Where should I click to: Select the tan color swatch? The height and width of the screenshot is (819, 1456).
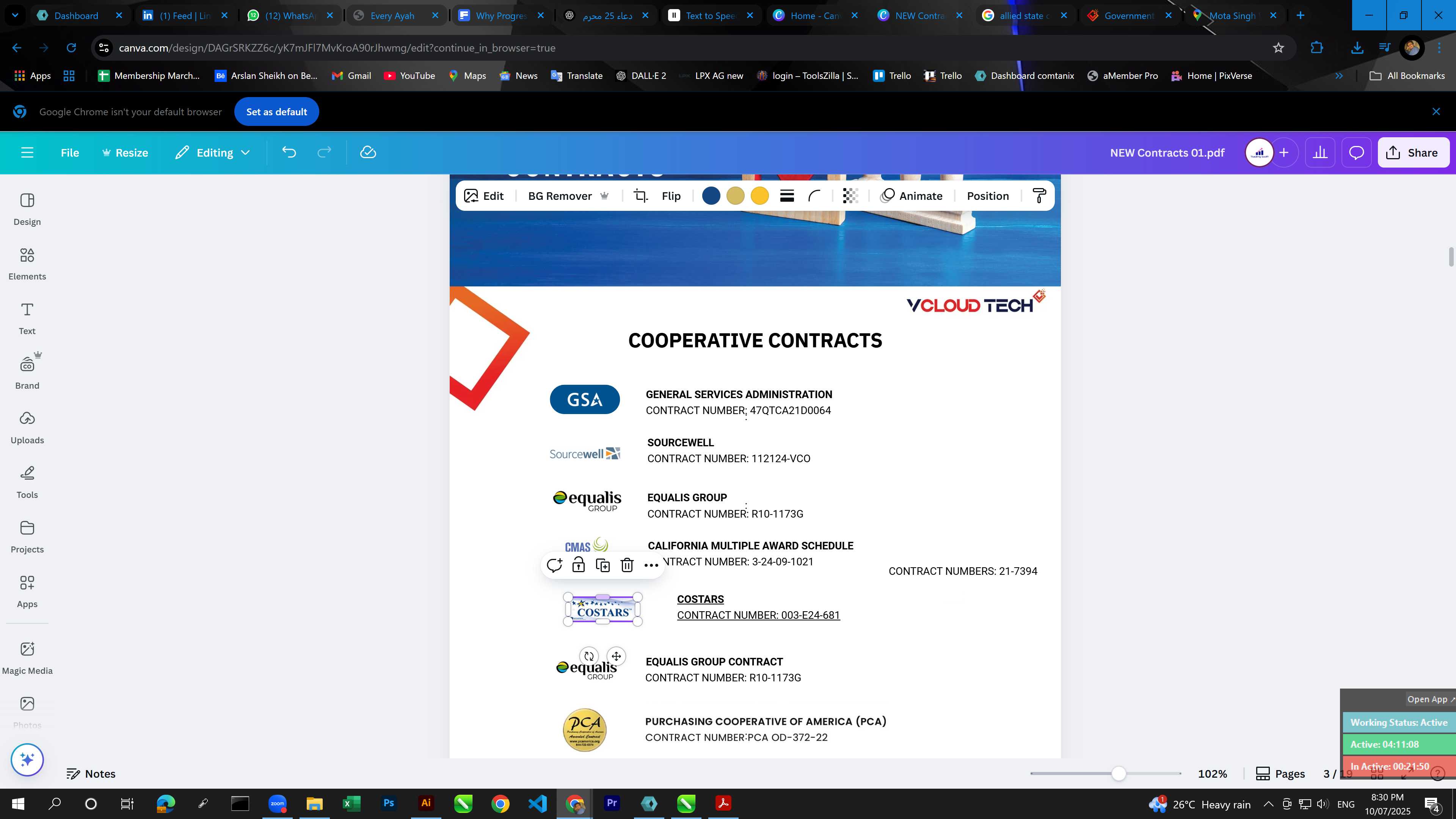tap(735, 196)
